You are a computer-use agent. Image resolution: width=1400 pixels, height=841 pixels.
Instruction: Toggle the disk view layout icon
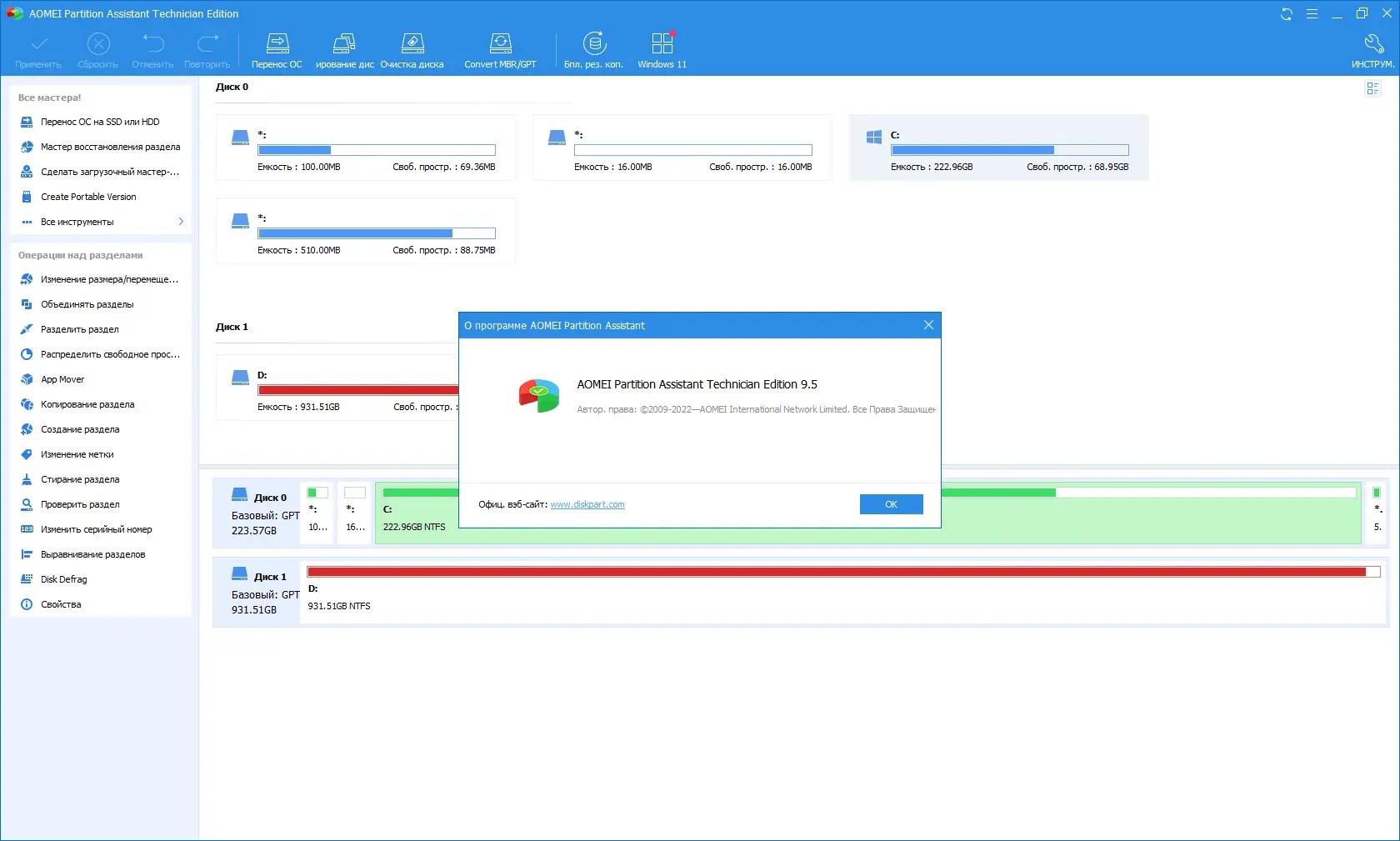pos(1372,88)
